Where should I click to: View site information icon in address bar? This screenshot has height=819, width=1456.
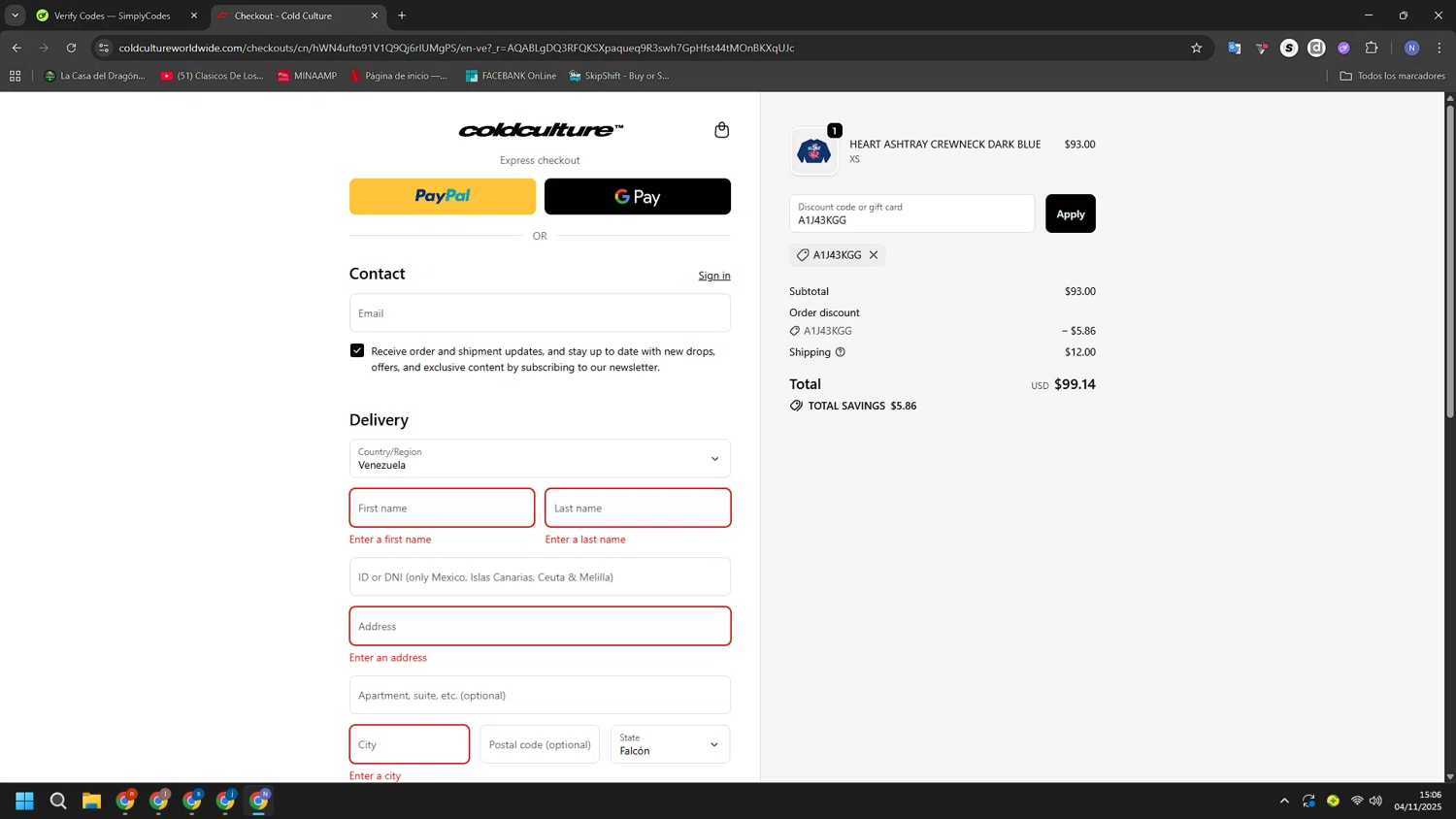104,48
